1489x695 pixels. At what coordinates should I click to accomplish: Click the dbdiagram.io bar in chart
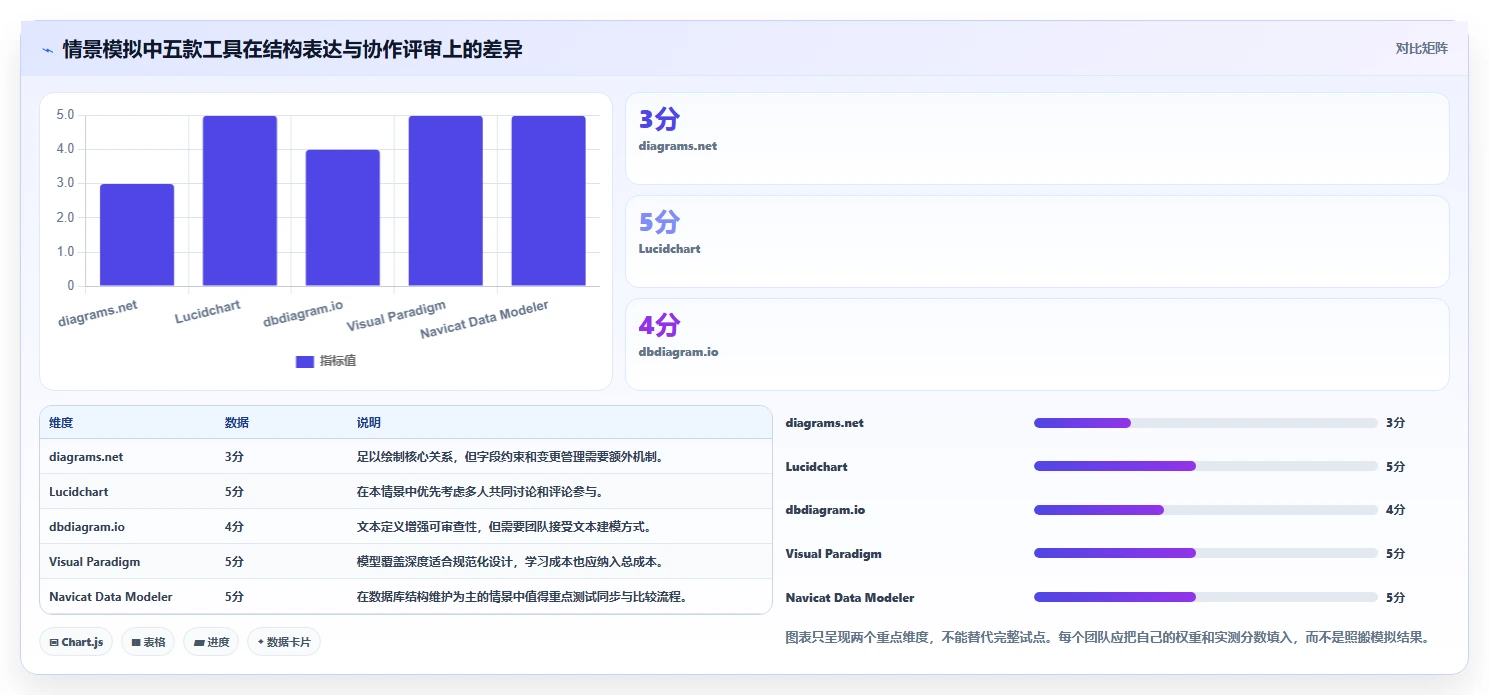coord(343,218)
